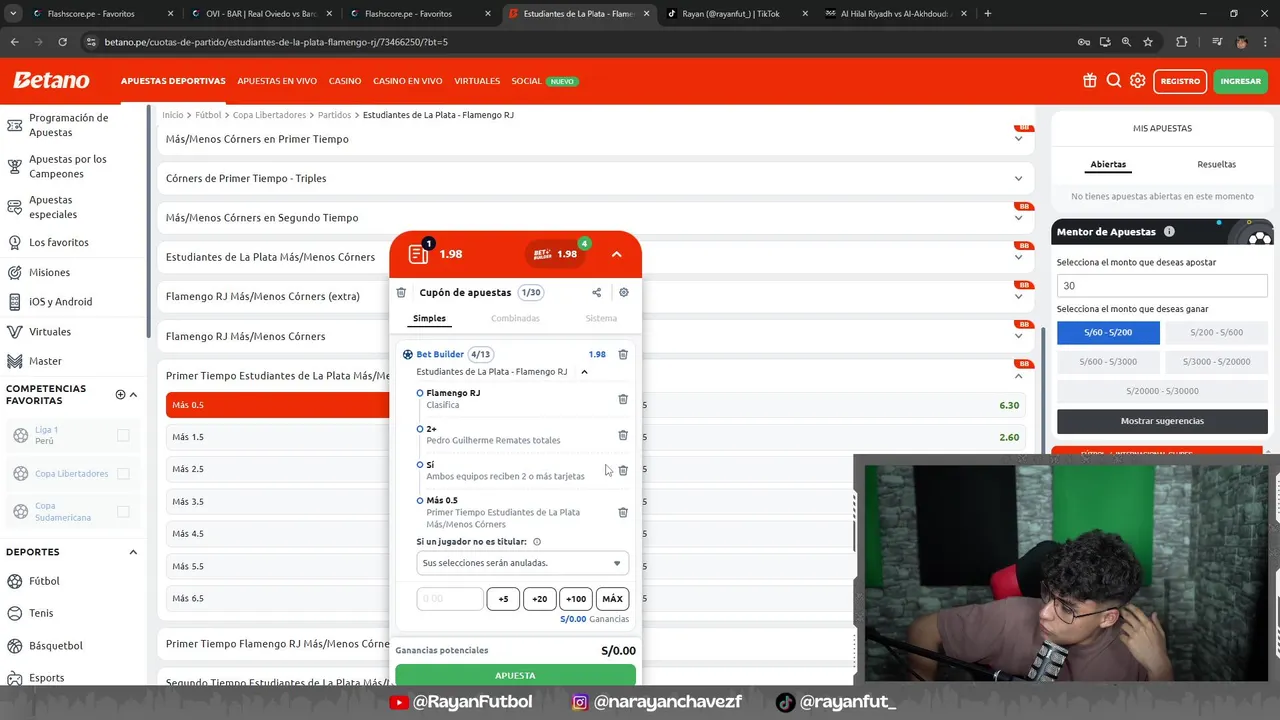Click the MÁX stake button
The image size is (1280, 720).
pos(612,599)
